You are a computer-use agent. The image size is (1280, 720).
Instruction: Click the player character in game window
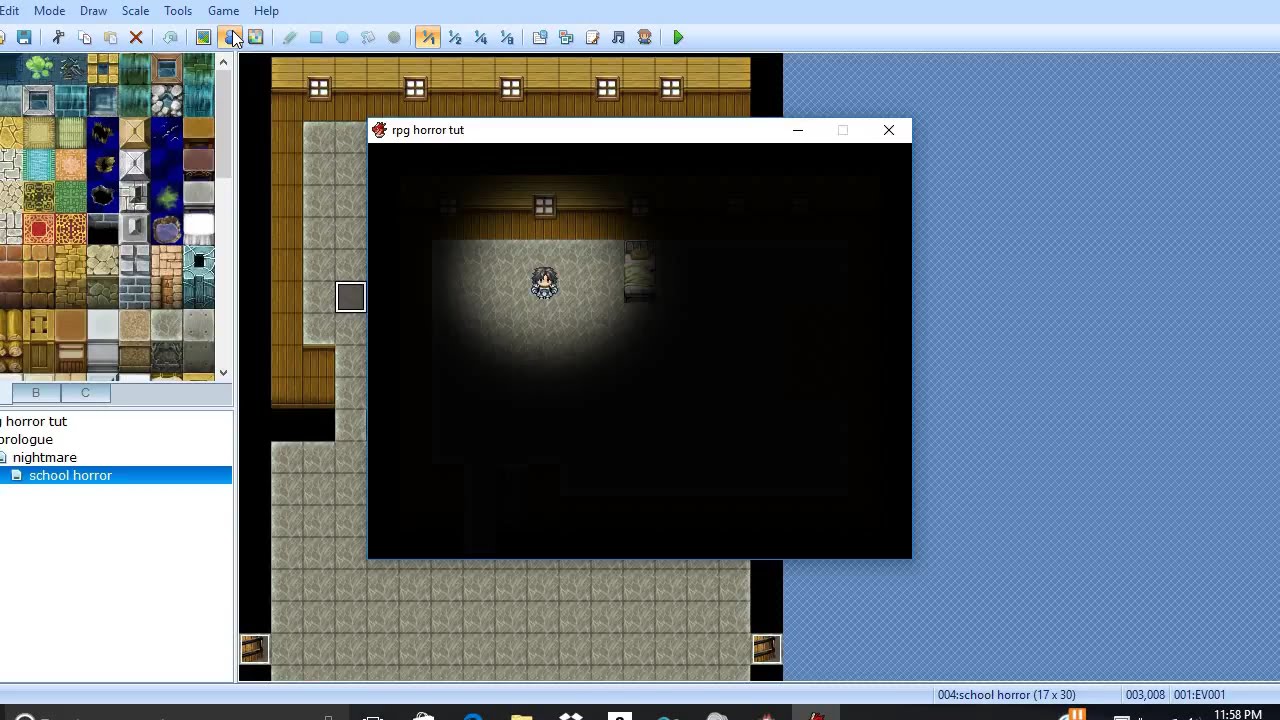coord(544,283)
